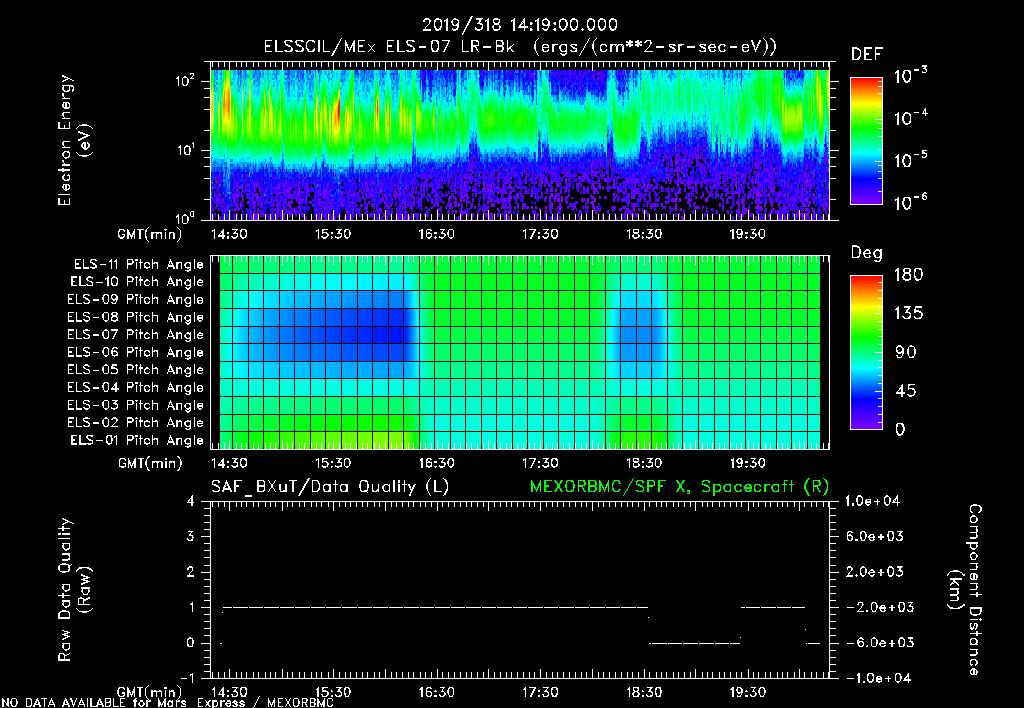Click the 16:30 tick under the spectrogram
The image size is (1024, 708).
(x=436, y=234)
